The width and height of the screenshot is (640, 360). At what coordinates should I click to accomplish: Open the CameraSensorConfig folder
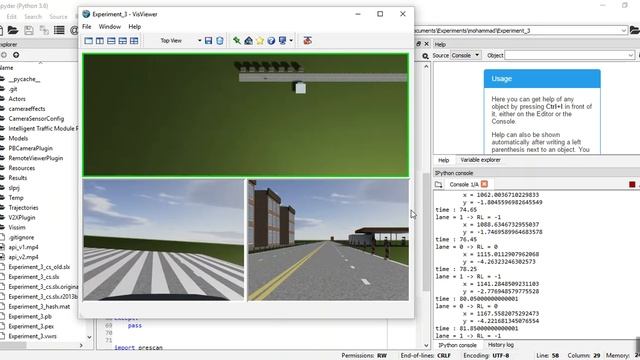click(x=36, y=119)
